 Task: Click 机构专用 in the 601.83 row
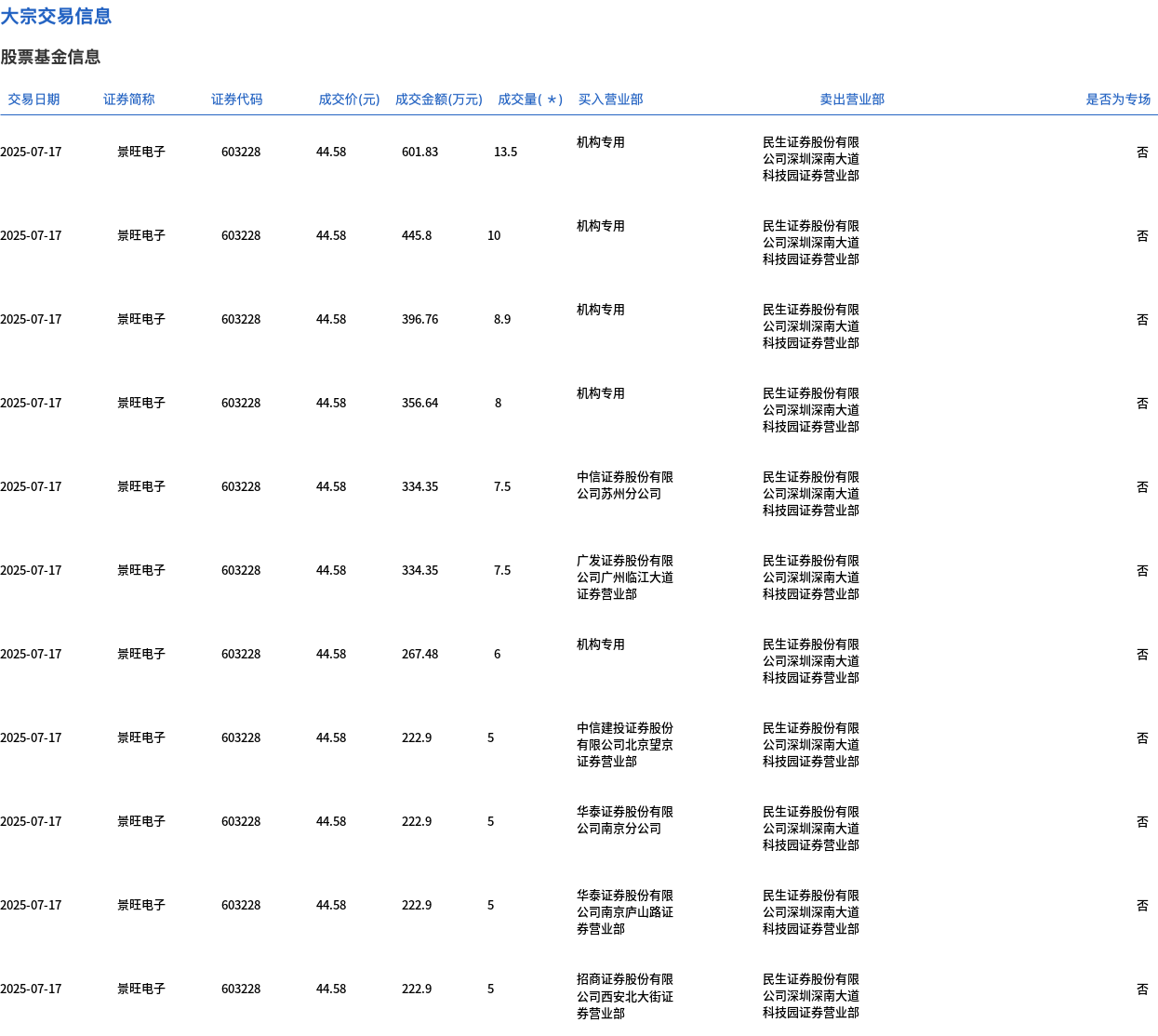[601, 142]
